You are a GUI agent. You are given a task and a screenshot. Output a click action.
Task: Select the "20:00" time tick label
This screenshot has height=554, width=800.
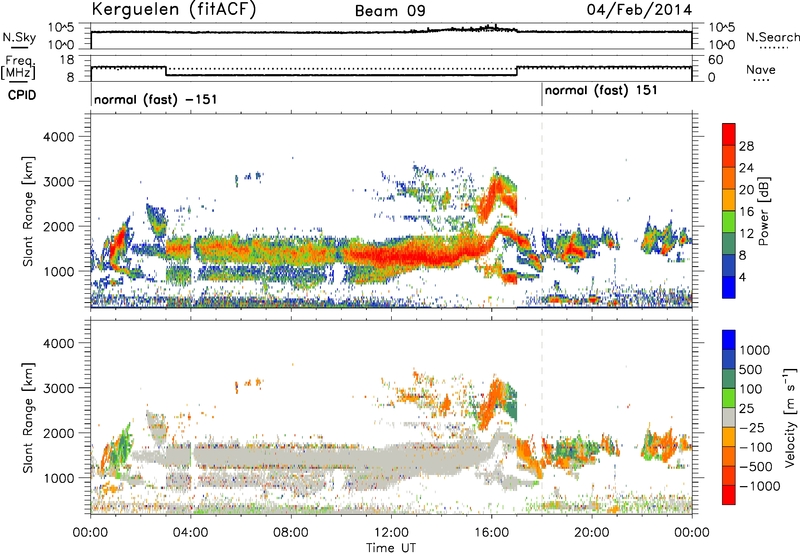tap(592, 533)
